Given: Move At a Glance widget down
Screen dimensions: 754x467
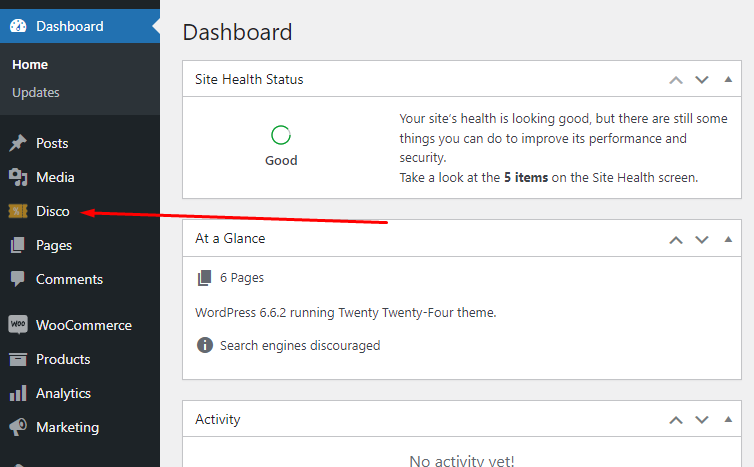Looking at the screenshot, I should point(702,240).
